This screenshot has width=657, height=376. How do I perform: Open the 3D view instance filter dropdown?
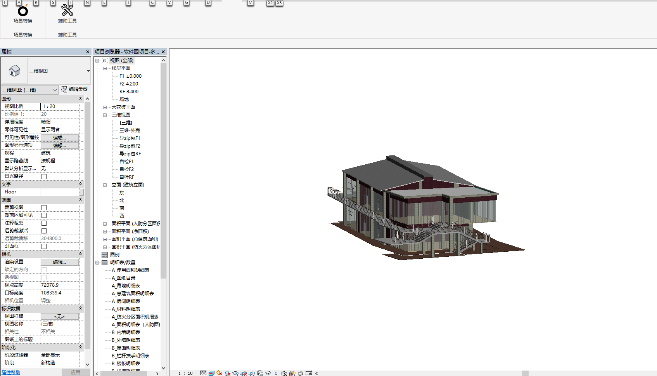pyautogui.click(x=30, y=90)
